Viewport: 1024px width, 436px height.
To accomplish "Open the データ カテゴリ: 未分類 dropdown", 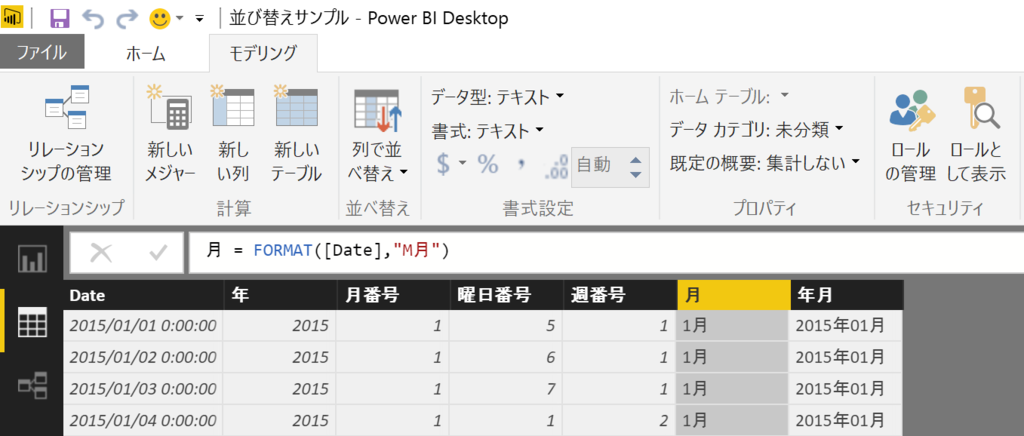I will [x=756, y=130].
